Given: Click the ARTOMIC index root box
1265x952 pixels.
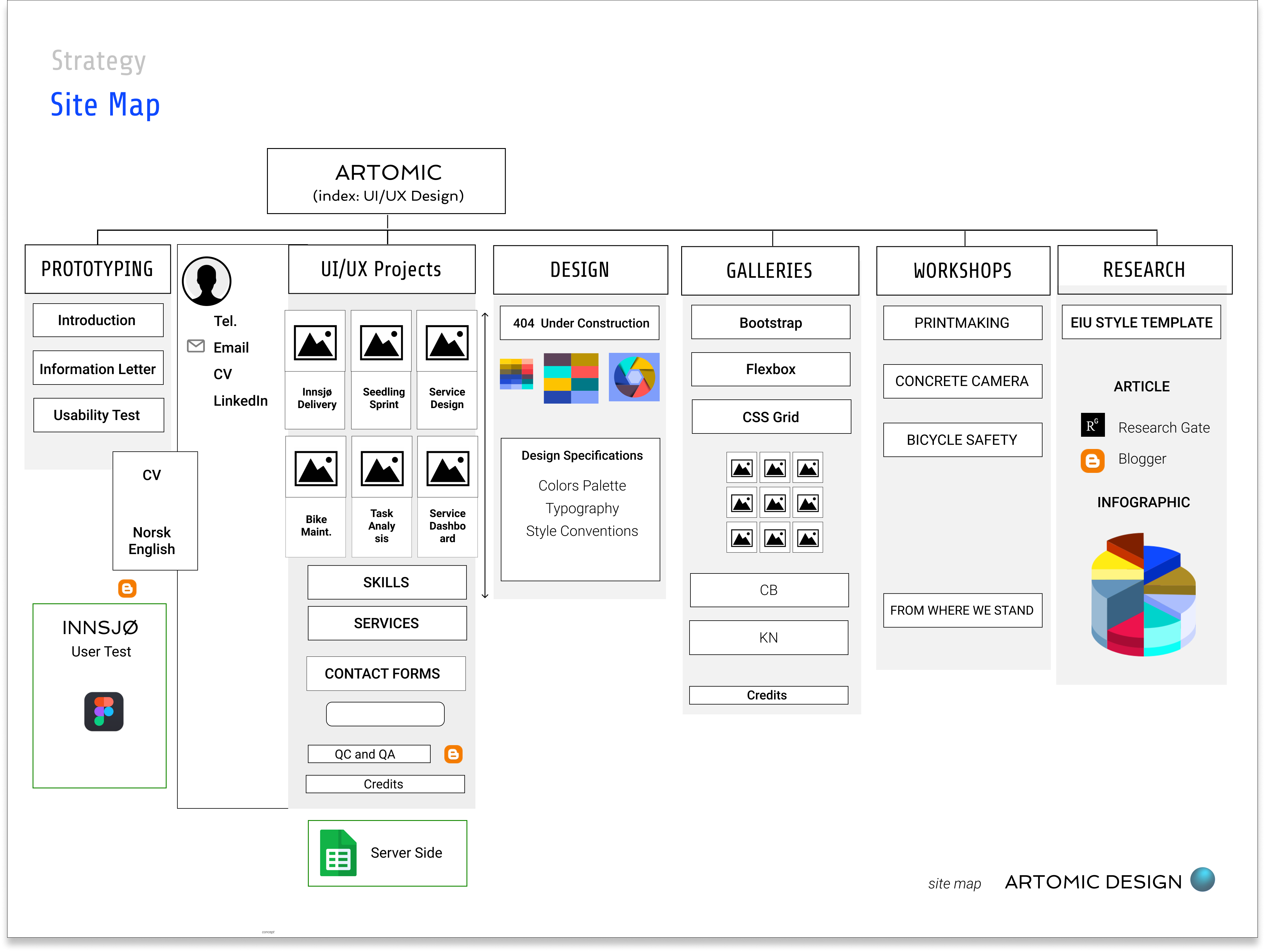Looking at the screenshot, I should coord(387,181).
